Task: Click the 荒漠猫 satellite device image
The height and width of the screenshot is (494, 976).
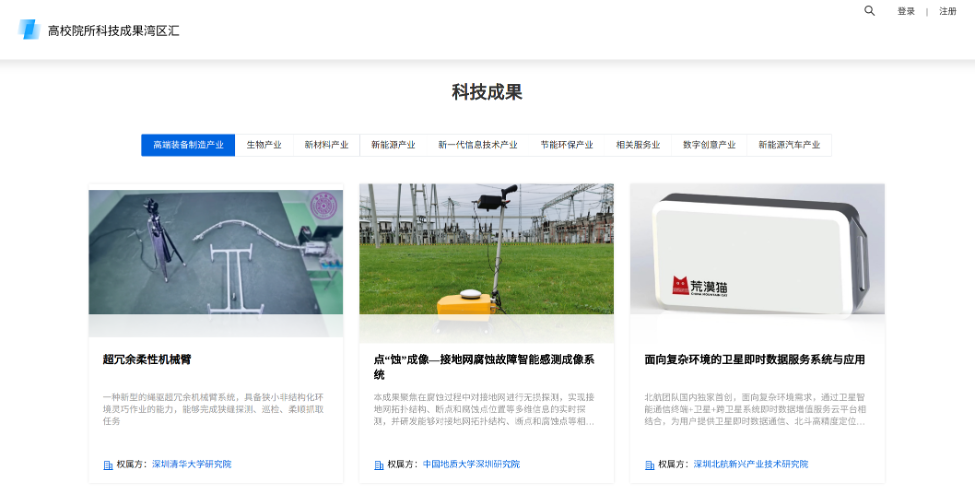Action: (x=757, y=260)
